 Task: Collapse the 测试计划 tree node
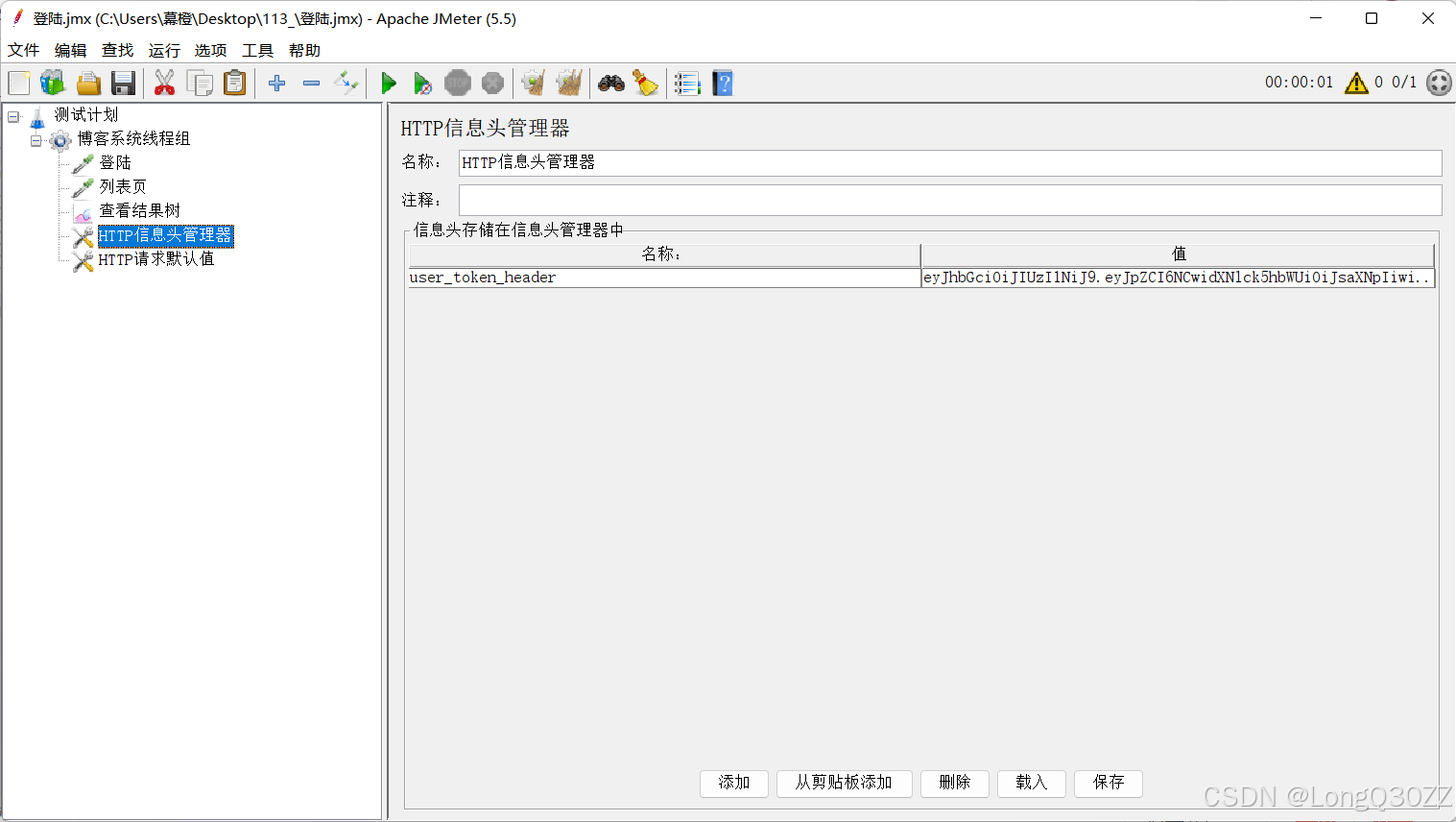[x=13, y=117]
